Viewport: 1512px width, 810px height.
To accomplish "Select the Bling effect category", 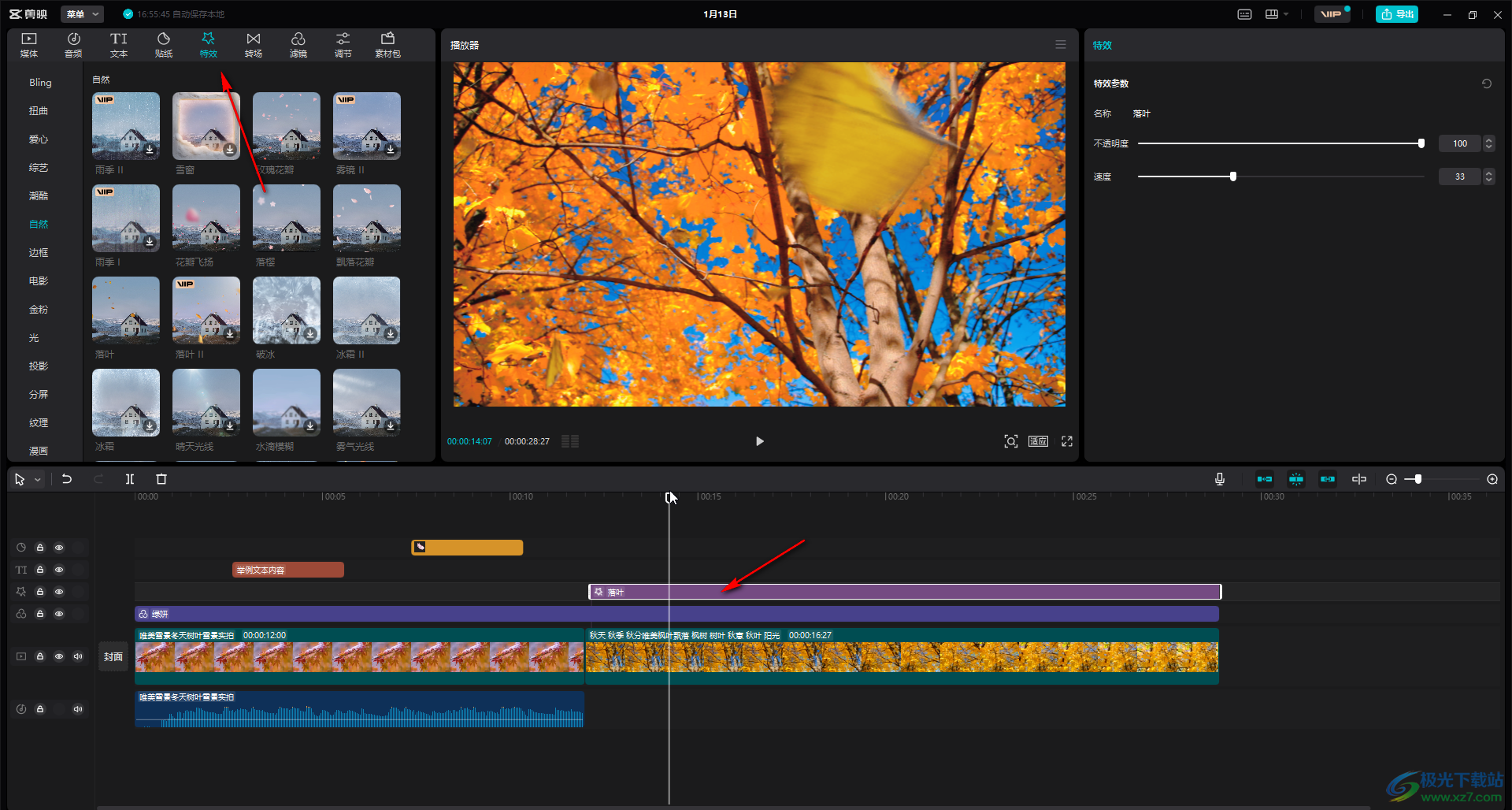I will coord(40,83).
